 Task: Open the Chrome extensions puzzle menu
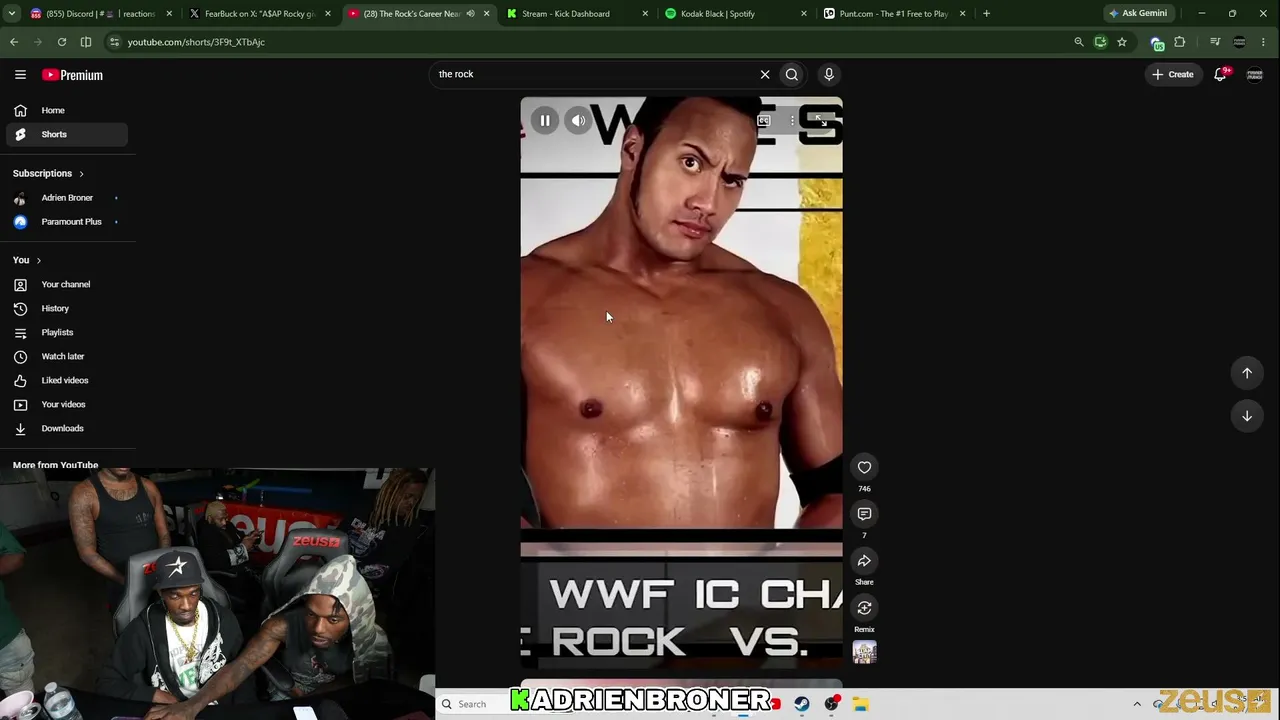[x=1180, y=42]
